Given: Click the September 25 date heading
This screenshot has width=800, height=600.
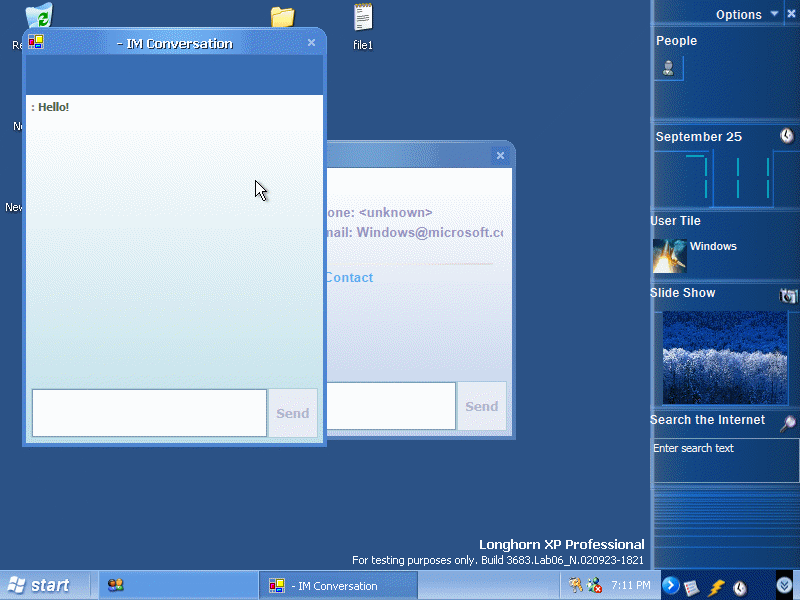Looking at the screenshot, I should click(698, 137).
